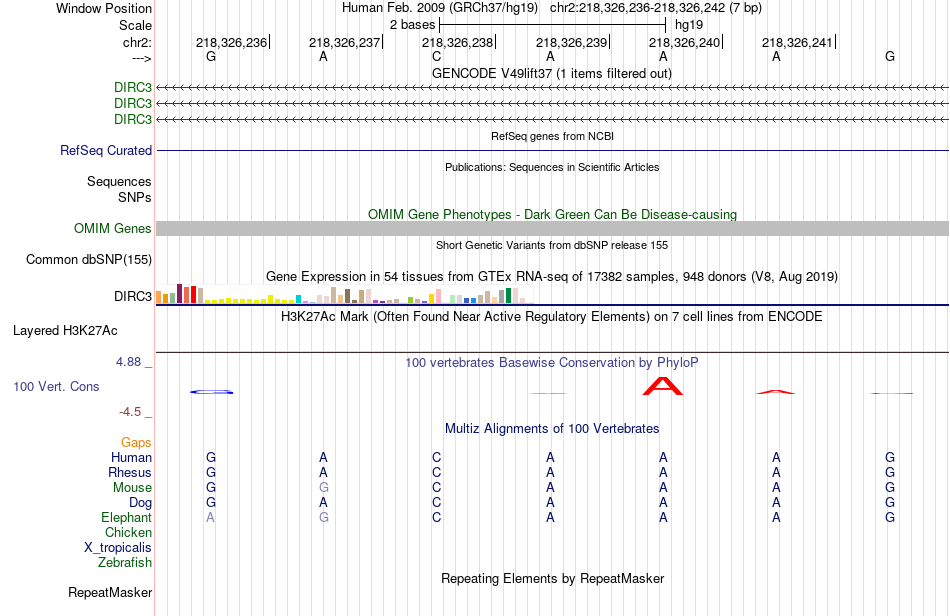Select the X_tropicalis alignment row label
This screenshot has height=616, width=950.
(x=118, y=548)
